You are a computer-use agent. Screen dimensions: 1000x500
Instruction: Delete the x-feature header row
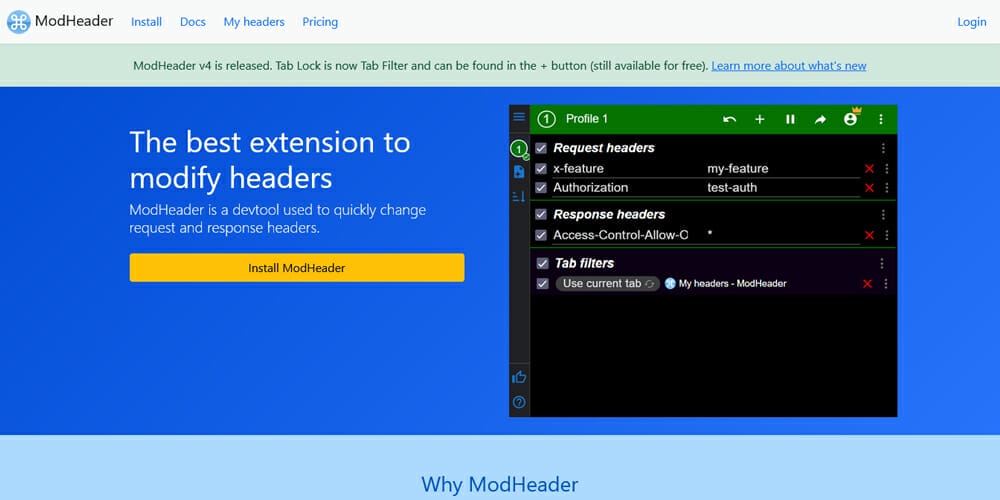[x=869, y=169]
